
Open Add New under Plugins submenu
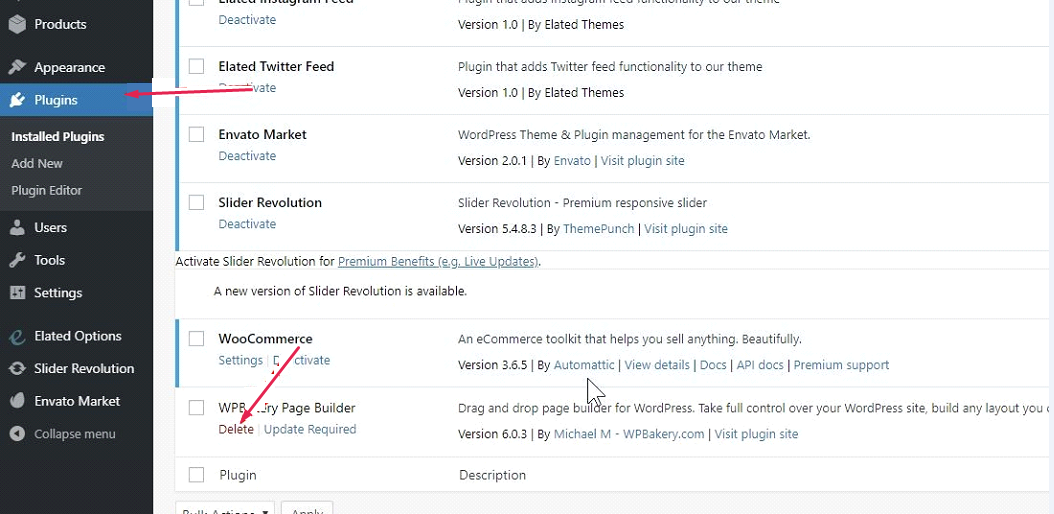pyautogui.click(x=37, y=163)
